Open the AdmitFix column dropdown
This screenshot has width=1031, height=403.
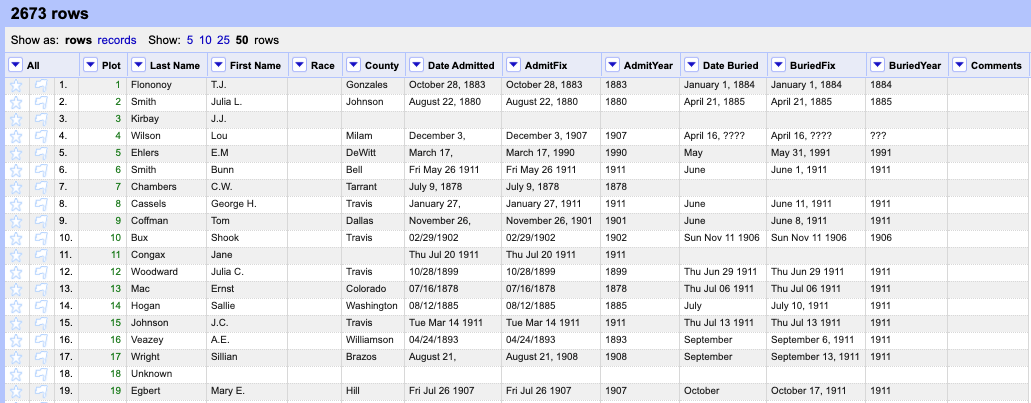514,65
